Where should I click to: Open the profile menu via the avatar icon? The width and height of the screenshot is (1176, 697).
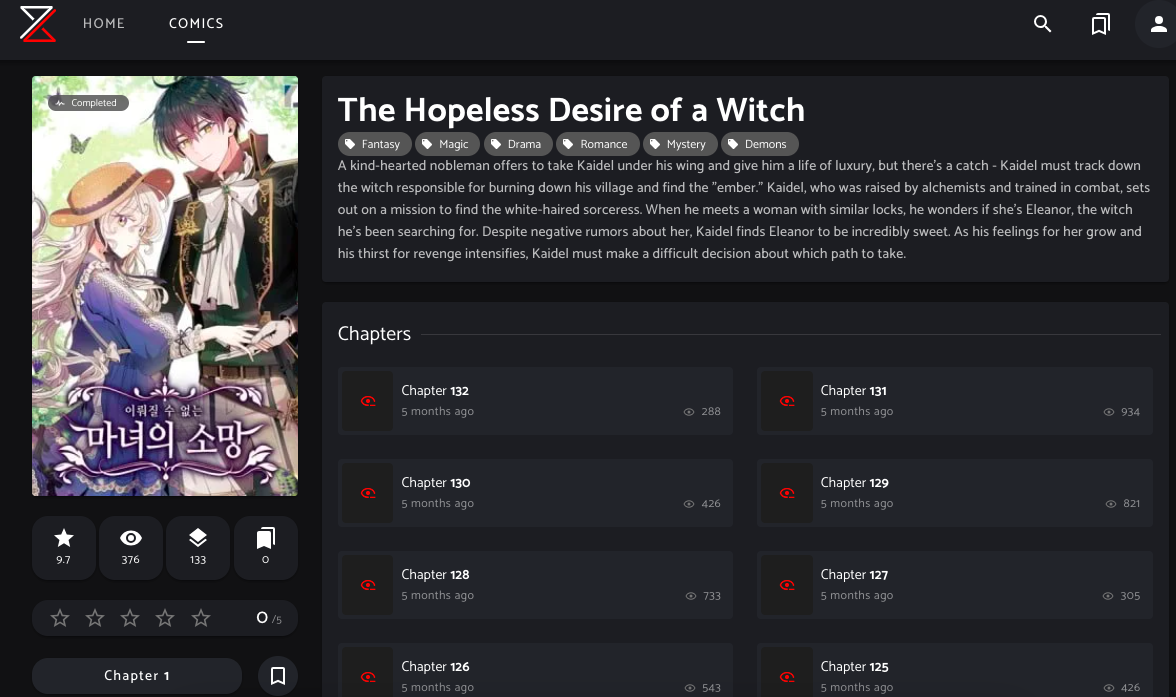(x=1156, y=24)
